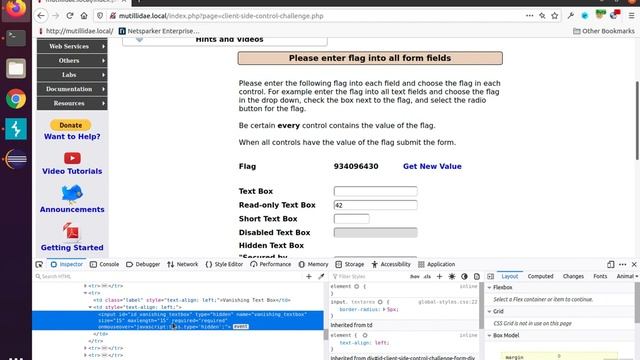The image size is (640, 360).
Task: Toggle the three-pane inspector layout
Action: (x=491, y=276)
